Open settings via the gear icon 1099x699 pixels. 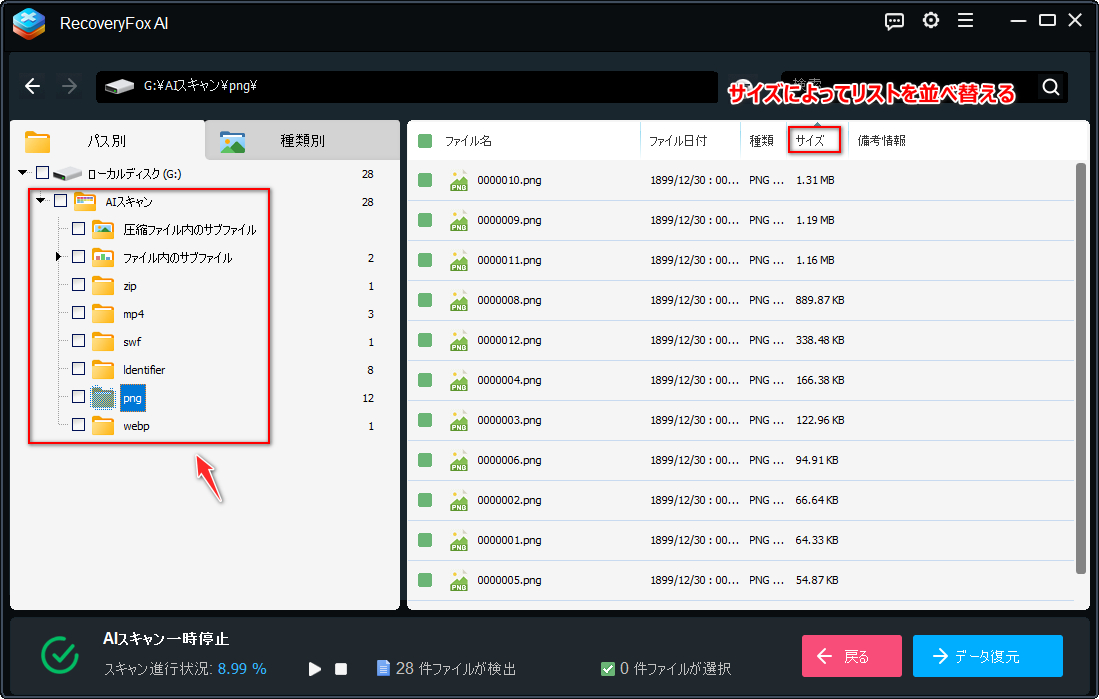(x=931, y=21)
